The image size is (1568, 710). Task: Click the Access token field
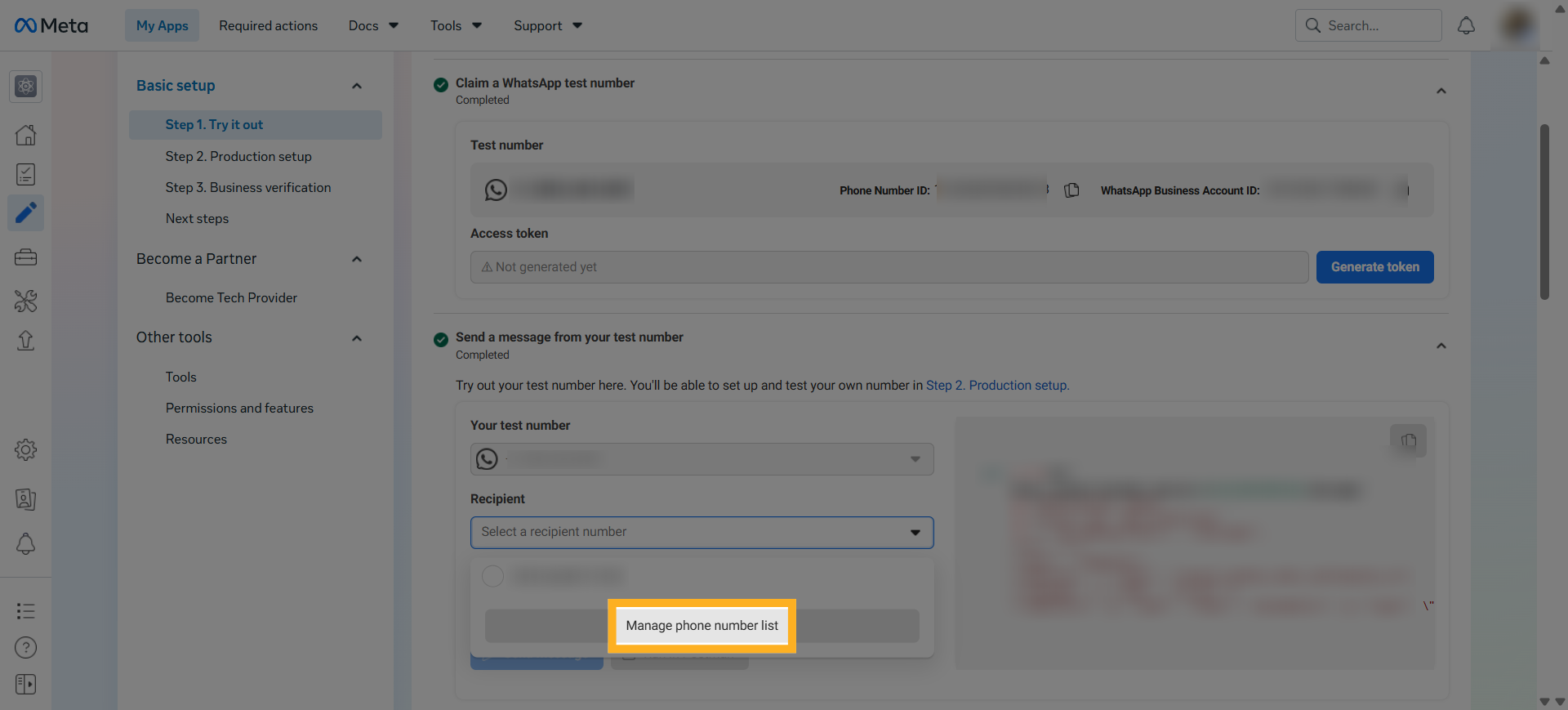[x=889, y=267]
